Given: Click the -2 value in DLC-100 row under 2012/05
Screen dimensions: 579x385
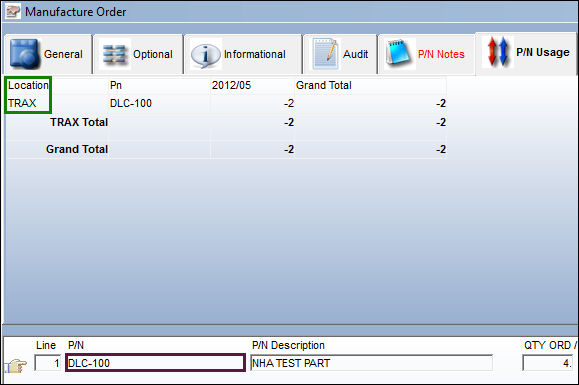Looking at the screenshot, I should tap(289, 103).
